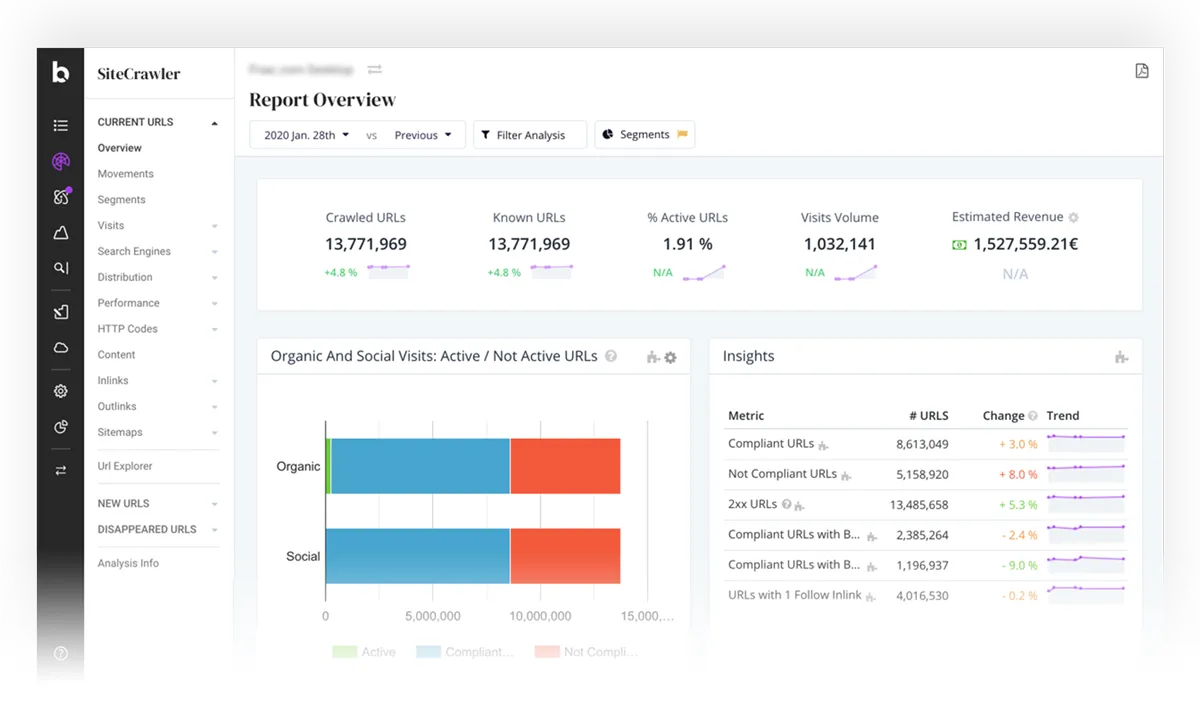
Task: Click the Crawled URLs value 13,771,969
Action: point(366,244)
